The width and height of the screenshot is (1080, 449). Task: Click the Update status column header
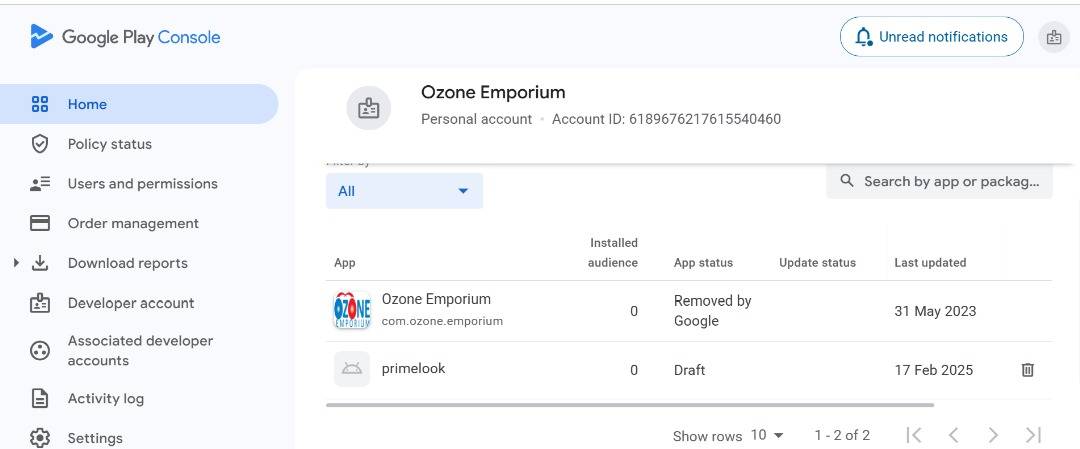pos(818,262)
